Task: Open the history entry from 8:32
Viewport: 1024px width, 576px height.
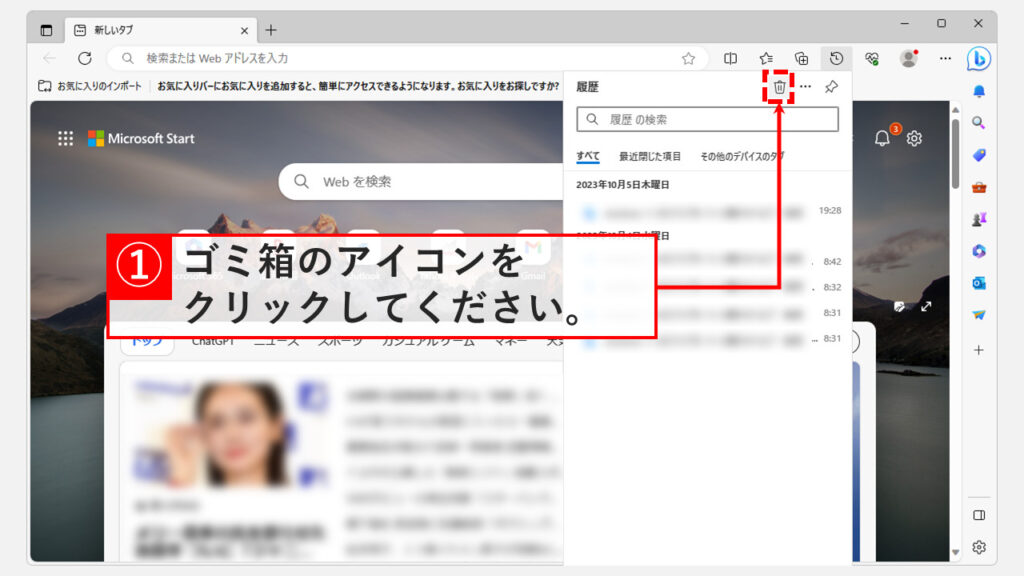Action: [709, 287]
